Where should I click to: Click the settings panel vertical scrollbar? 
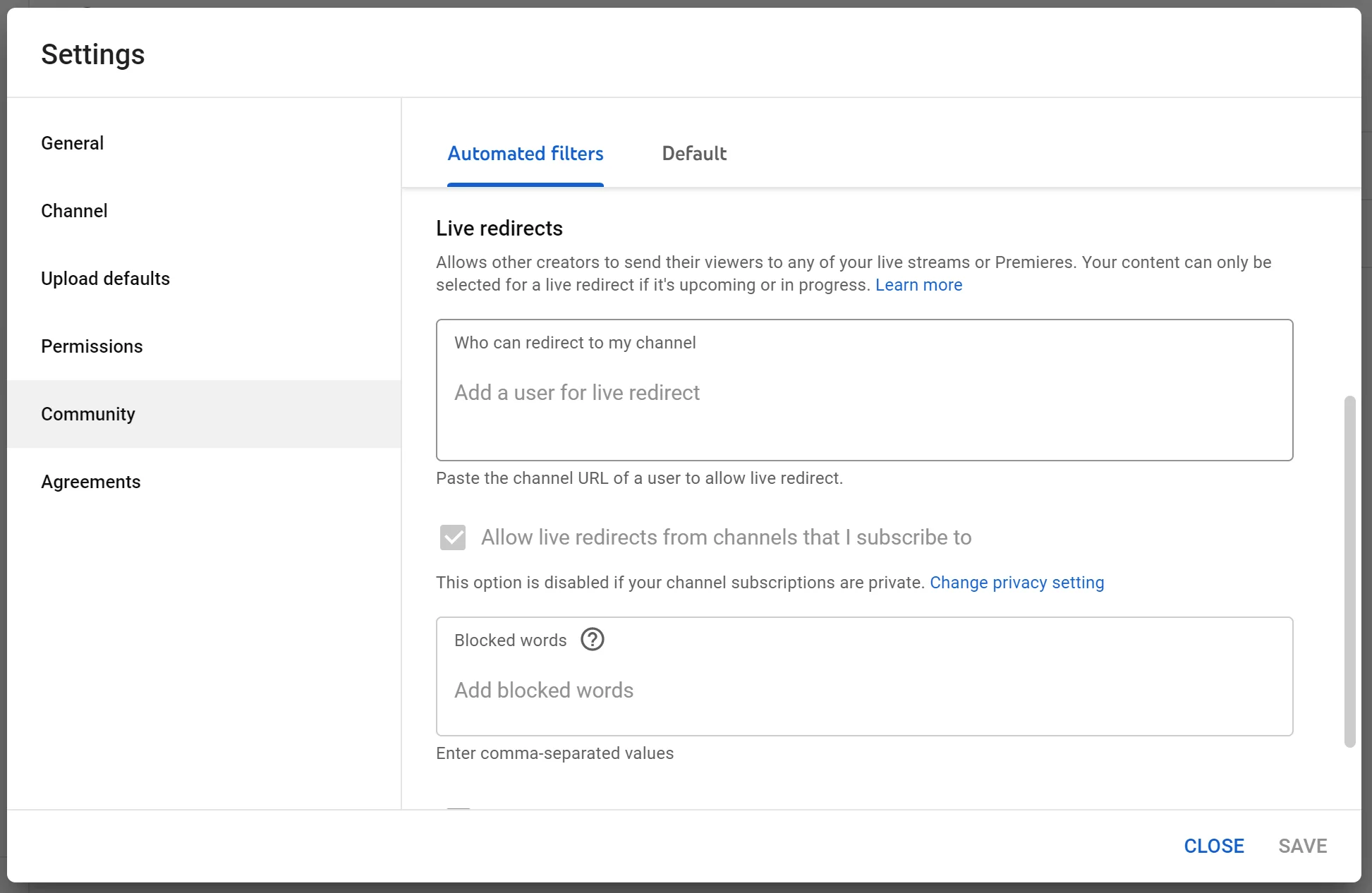(x=1350, y=571)
